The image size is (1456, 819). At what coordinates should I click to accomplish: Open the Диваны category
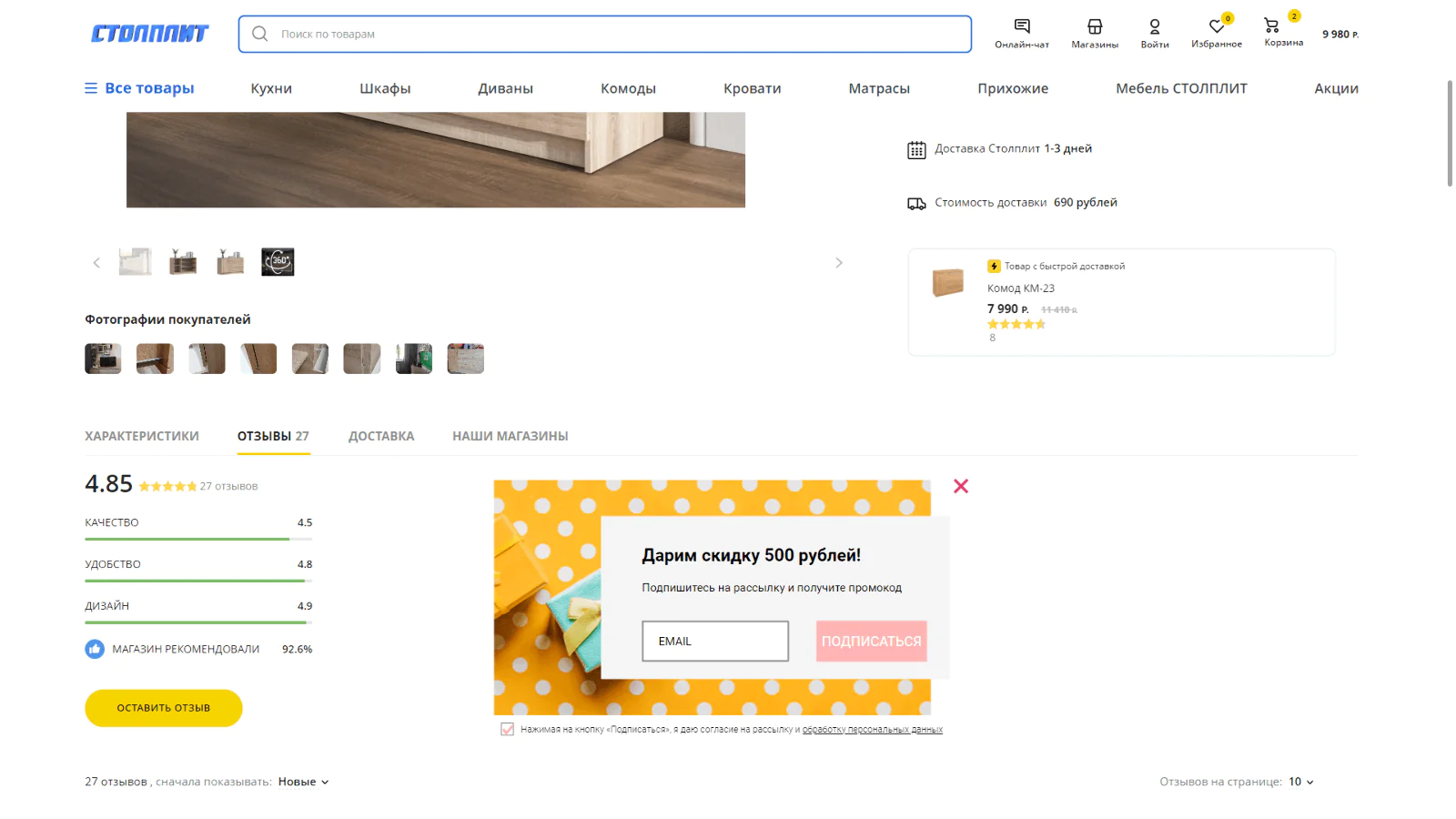(505, 88)
